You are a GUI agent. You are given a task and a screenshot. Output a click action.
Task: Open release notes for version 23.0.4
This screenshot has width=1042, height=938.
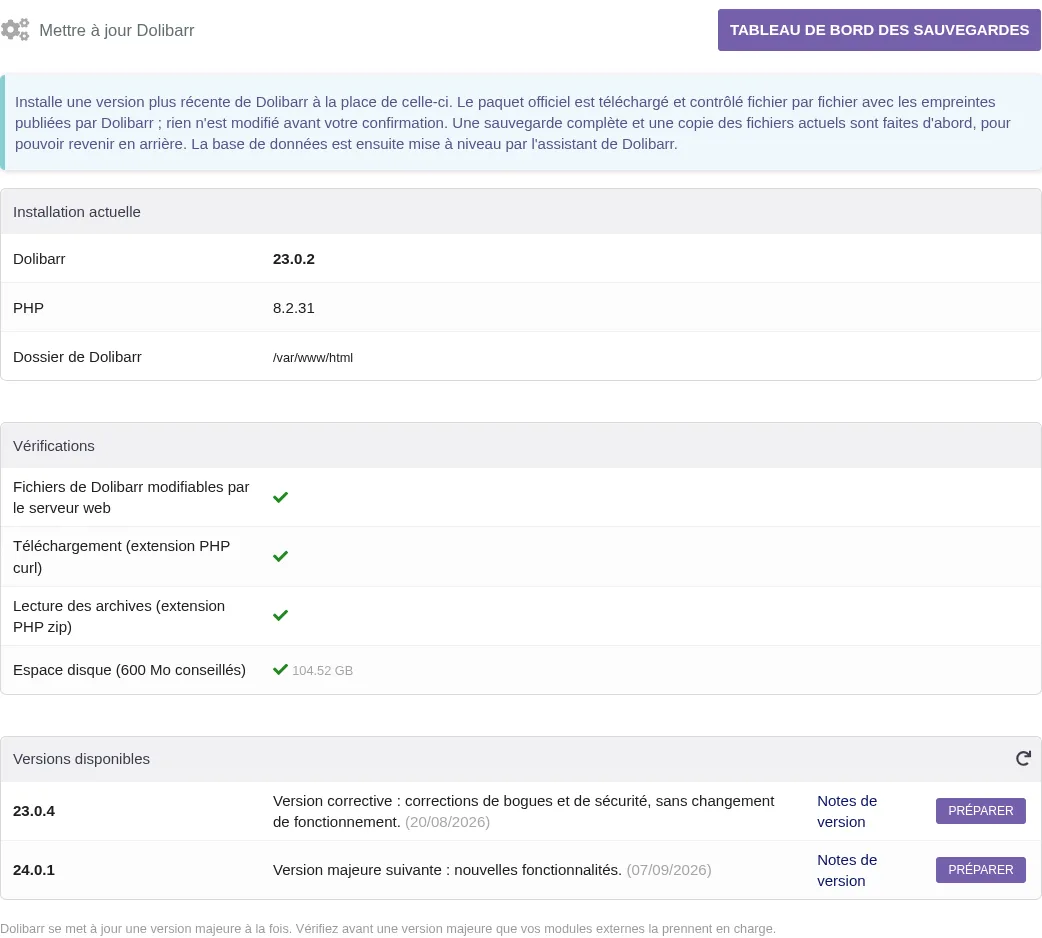point(847,811)
